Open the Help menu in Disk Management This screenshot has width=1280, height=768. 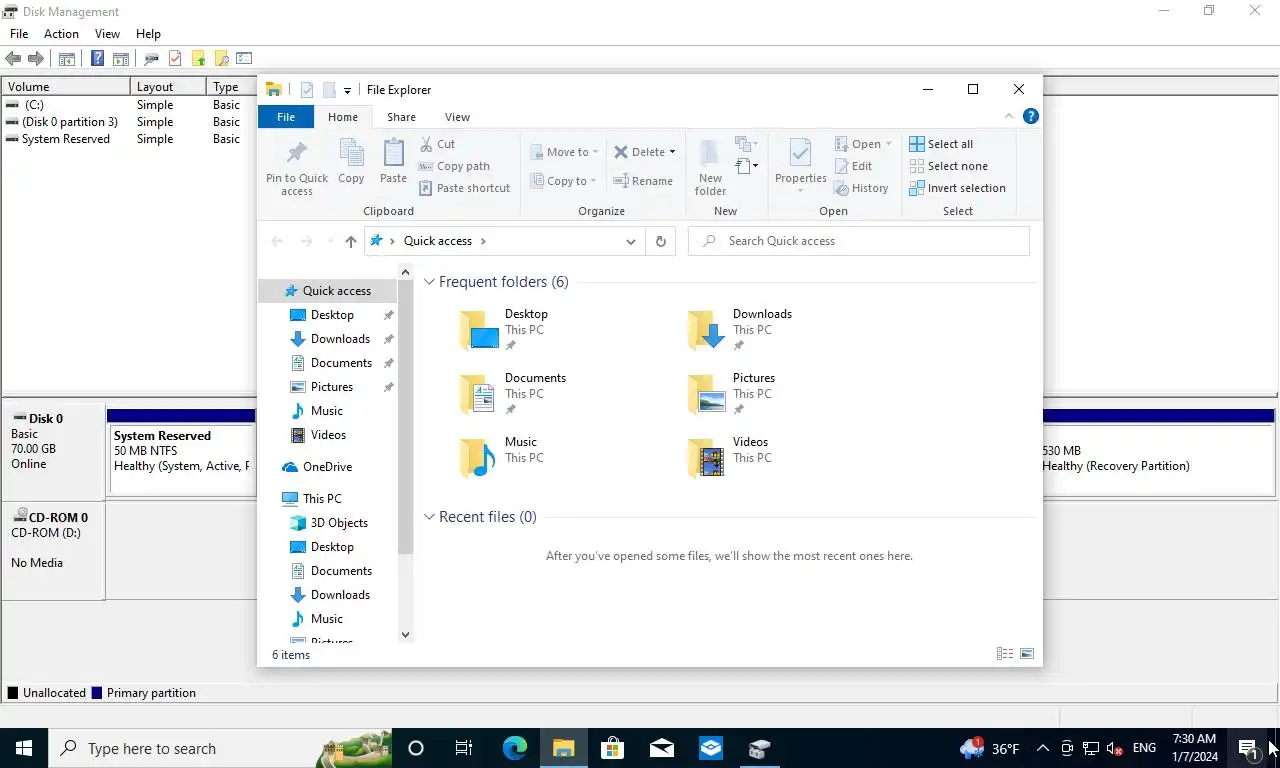point(148,34)
